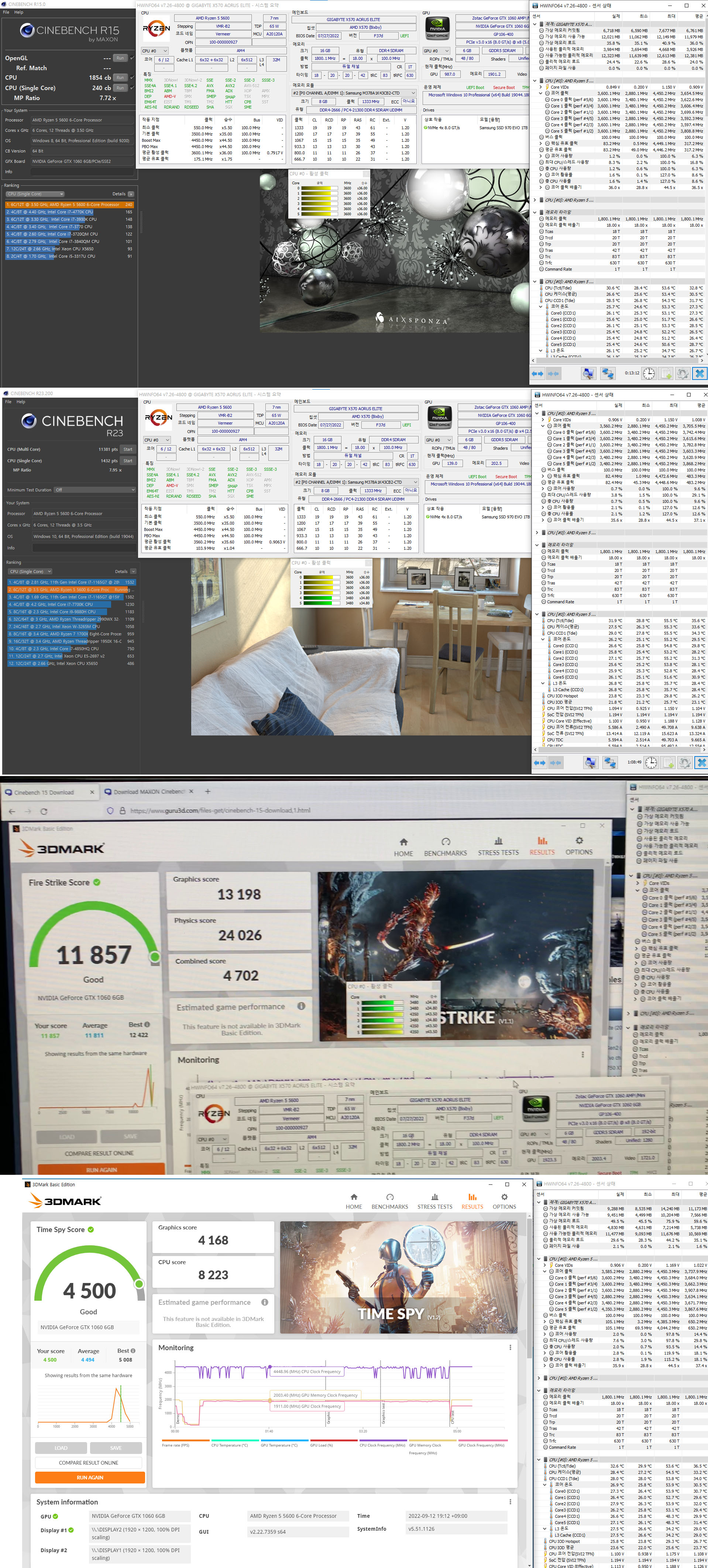Click network computers icon in sensors showing 0:13:12
Viewport: 708px width, 1568px height.
608,373
